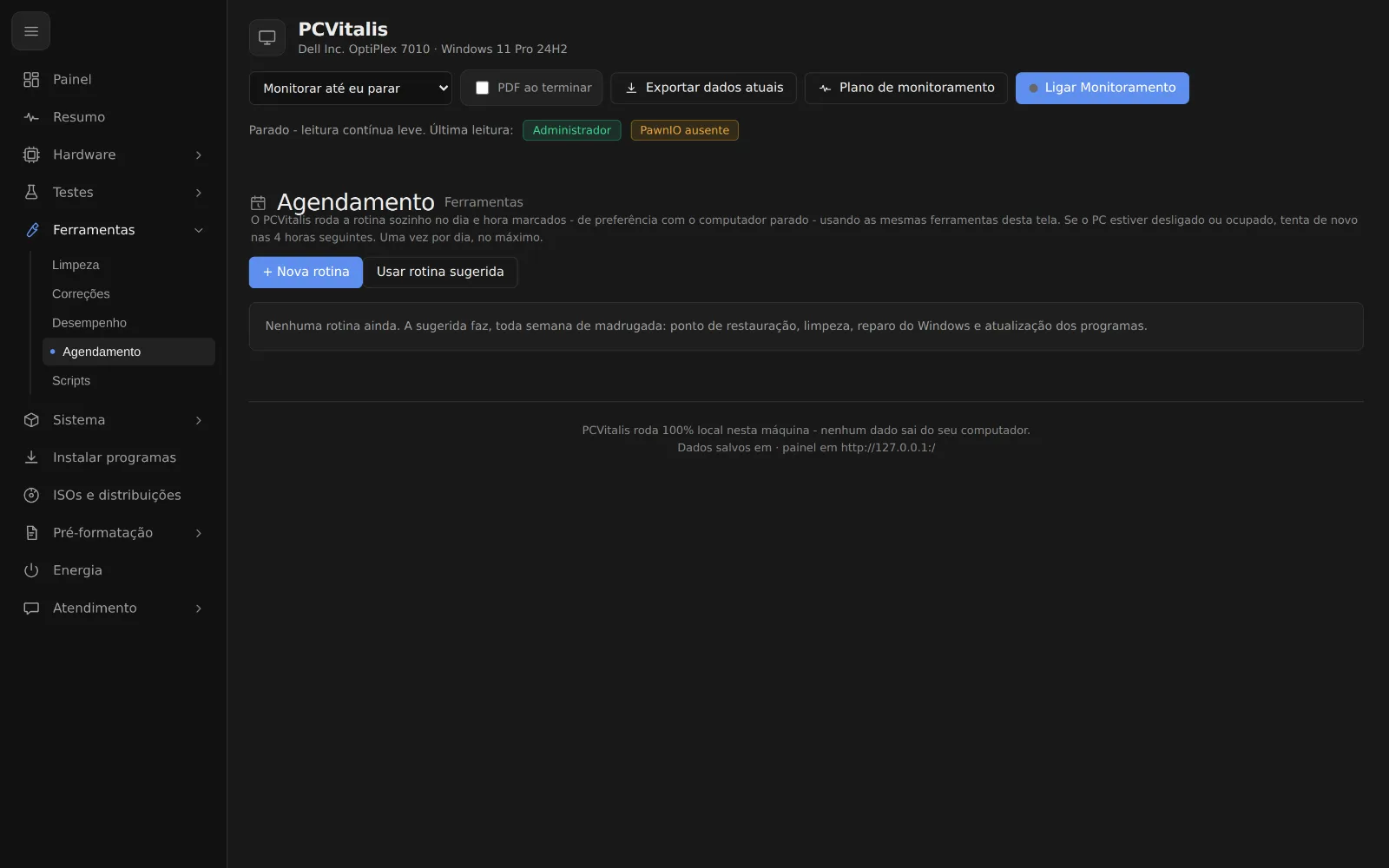Click the Ferramentas wrench icon
Viewport: 1389px width, 868px height.
31,230
